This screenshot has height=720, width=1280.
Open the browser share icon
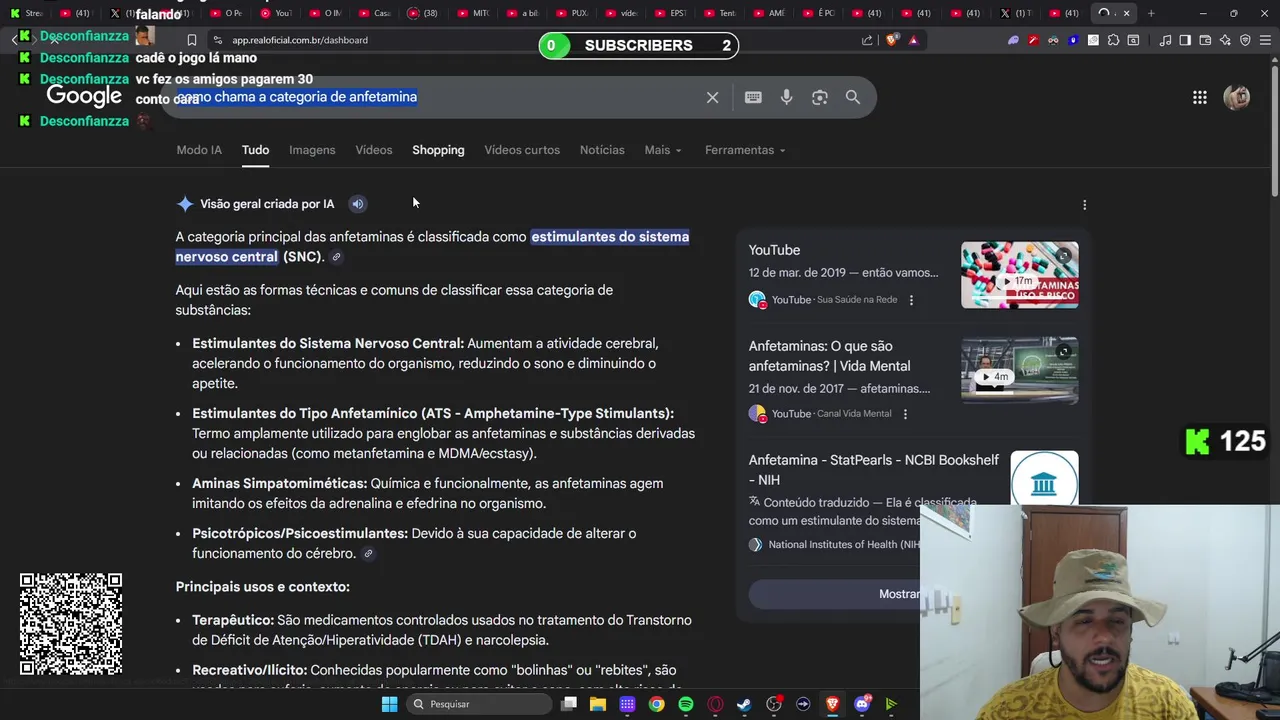click(867, 40)
